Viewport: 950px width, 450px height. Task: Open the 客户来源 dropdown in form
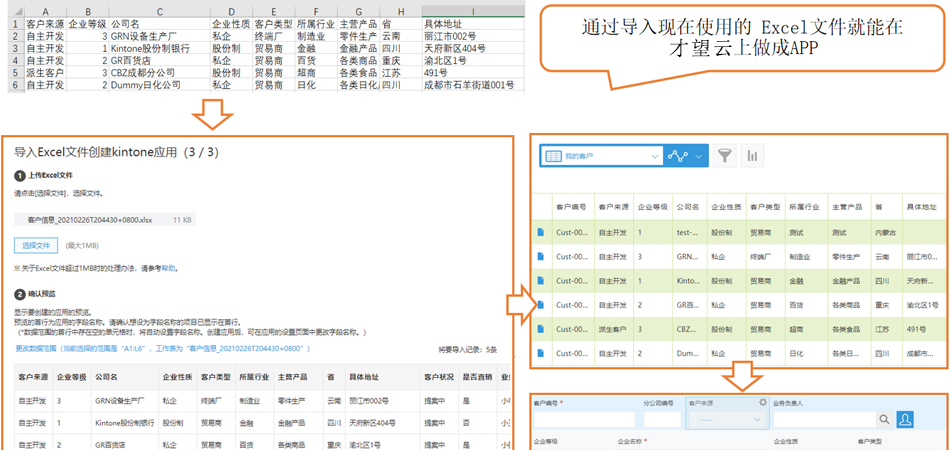click(x=728, y=419)
